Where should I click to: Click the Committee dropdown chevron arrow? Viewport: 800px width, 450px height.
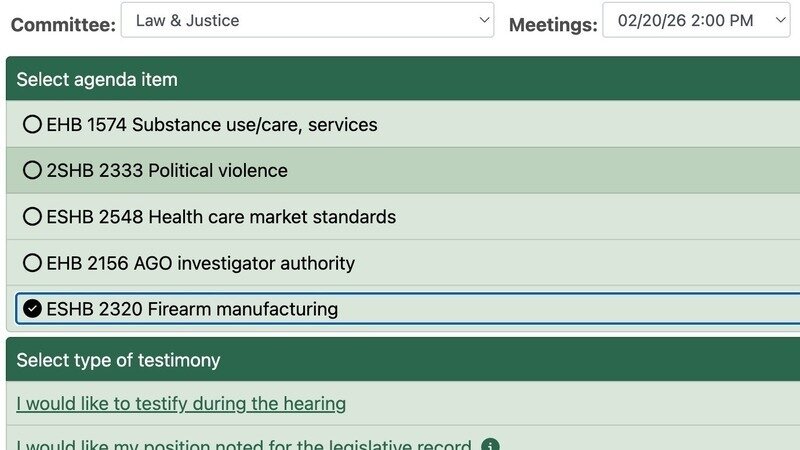tap(484, 20)
